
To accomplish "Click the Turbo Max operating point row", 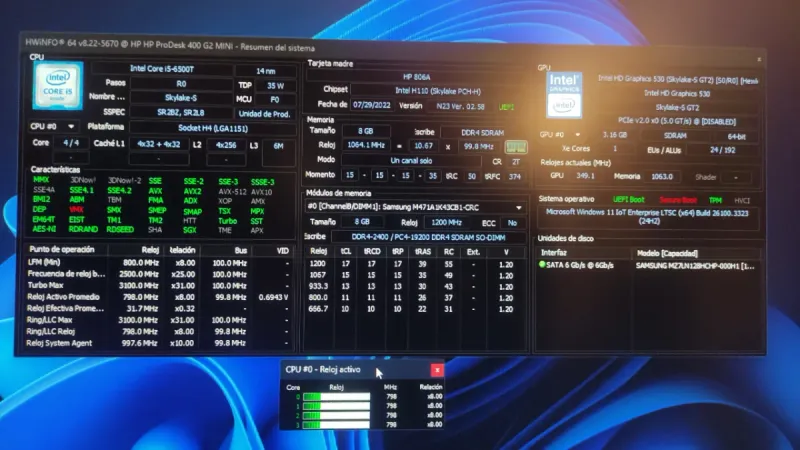I will (x=159, y=286).
